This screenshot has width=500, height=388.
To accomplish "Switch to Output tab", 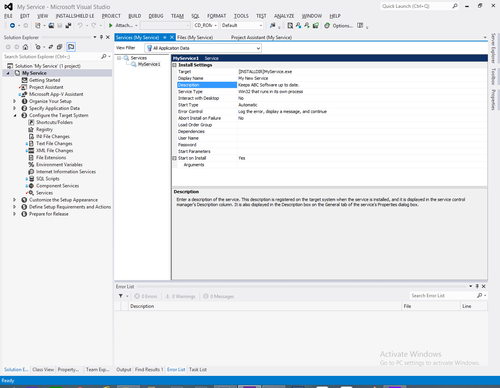I will (124, 369).
